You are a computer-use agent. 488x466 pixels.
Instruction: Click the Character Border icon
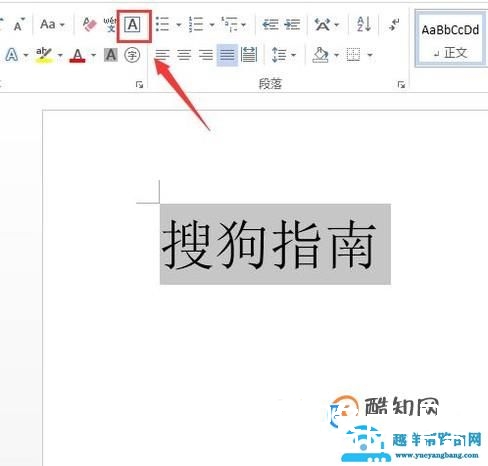click(133, 25)
